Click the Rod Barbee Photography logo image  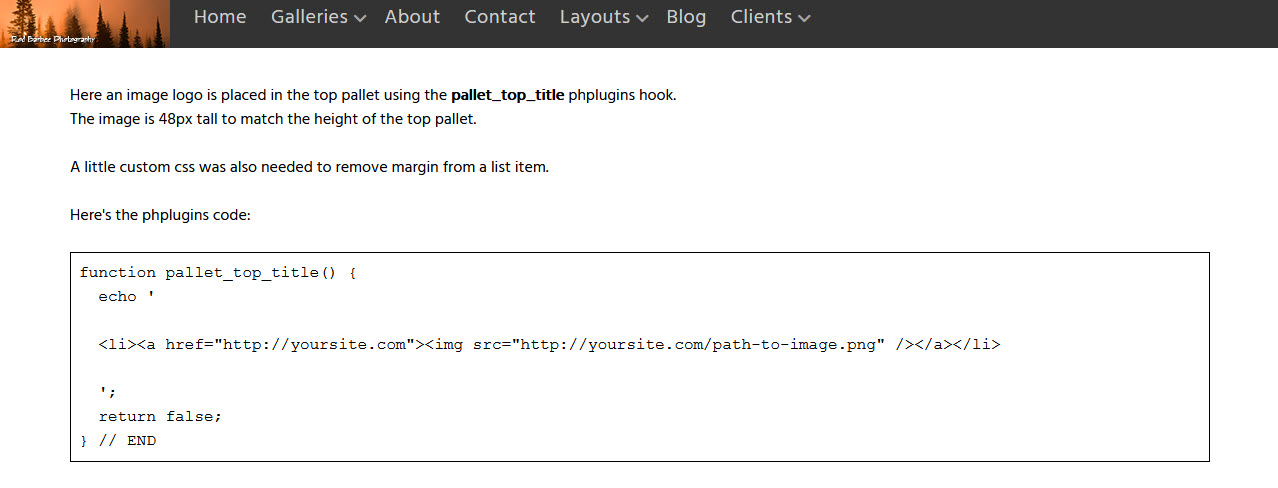point(85,24)
